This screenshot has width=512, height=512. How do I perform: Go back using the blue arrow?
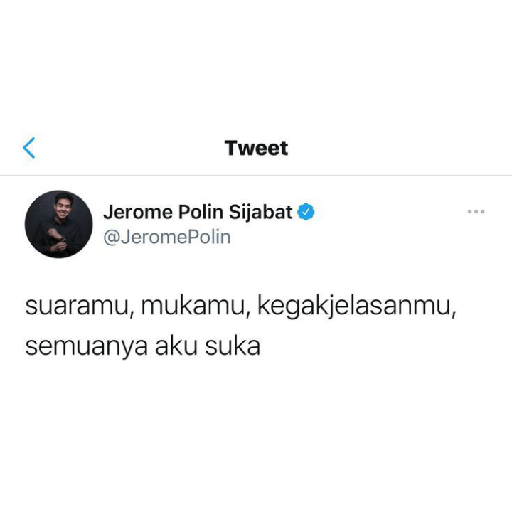pyautogui.click(x=29, y=148)
